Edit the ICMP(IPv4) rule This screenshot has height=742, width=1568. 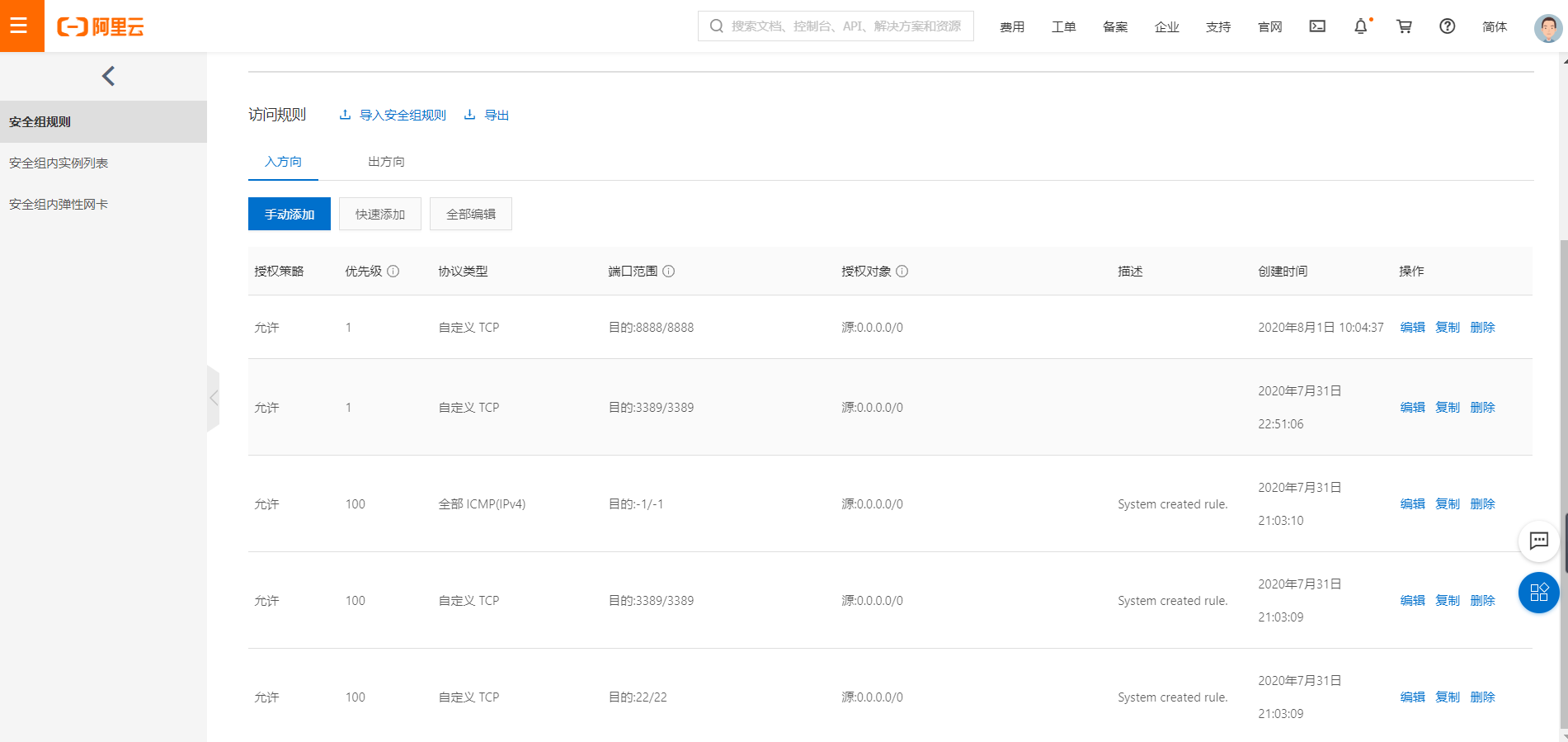[x=1412, y=504]
